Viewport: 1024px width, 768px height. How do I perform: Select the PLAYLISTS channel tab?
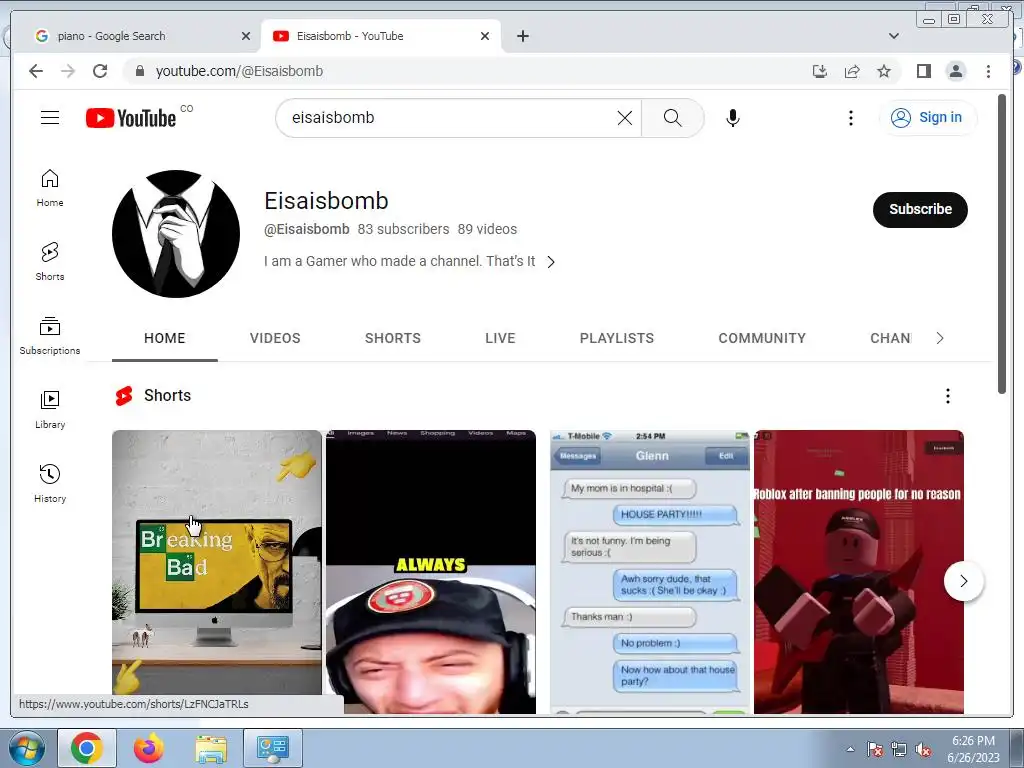click(x=616, y=338)
